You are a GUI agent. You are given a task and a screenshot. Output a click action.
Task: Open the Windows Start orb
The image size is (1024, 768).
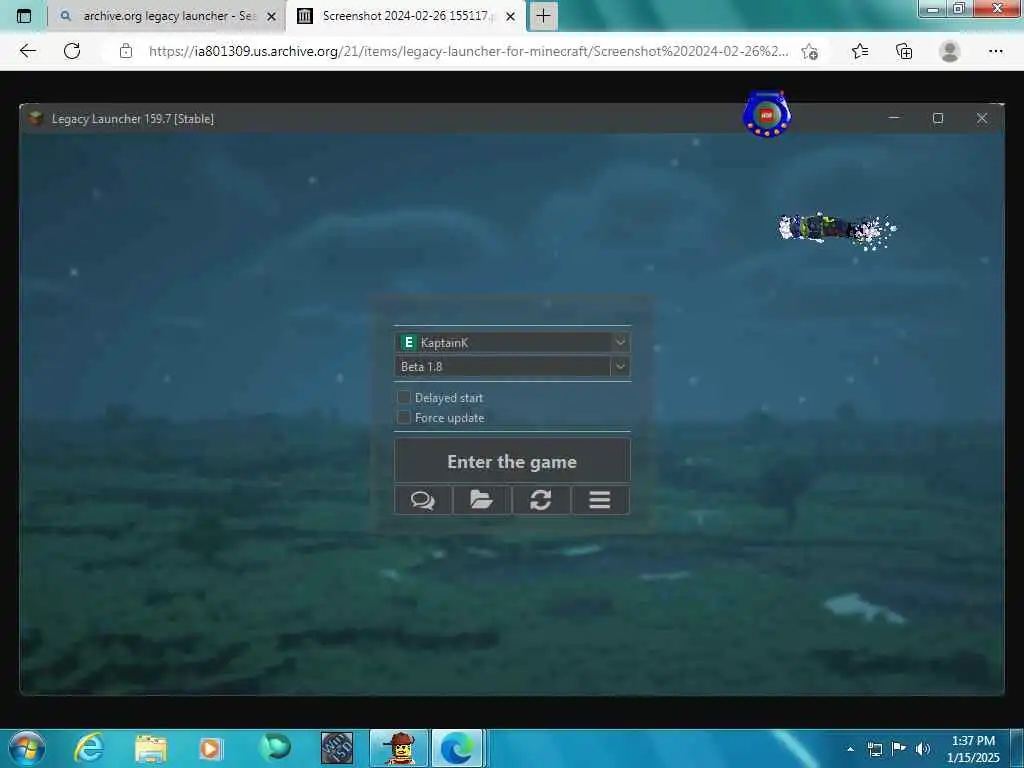(27, 748)
